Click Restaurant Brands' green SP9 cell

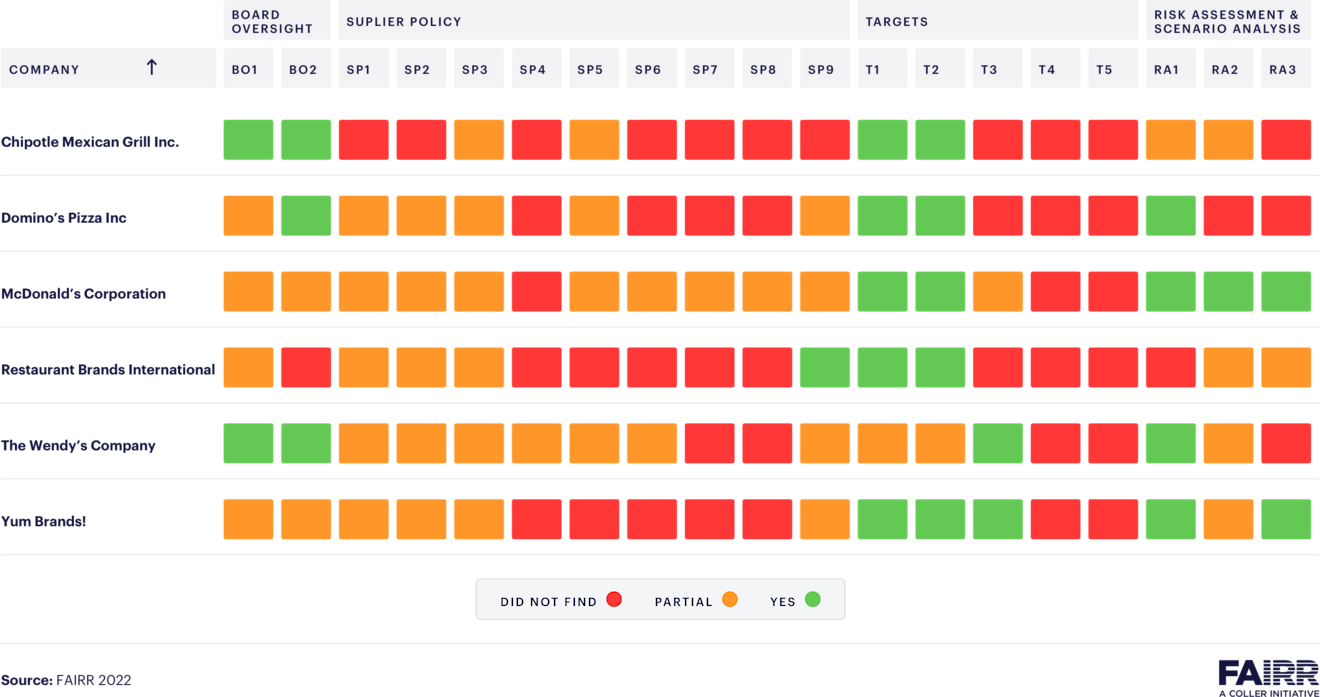[825, 368]
